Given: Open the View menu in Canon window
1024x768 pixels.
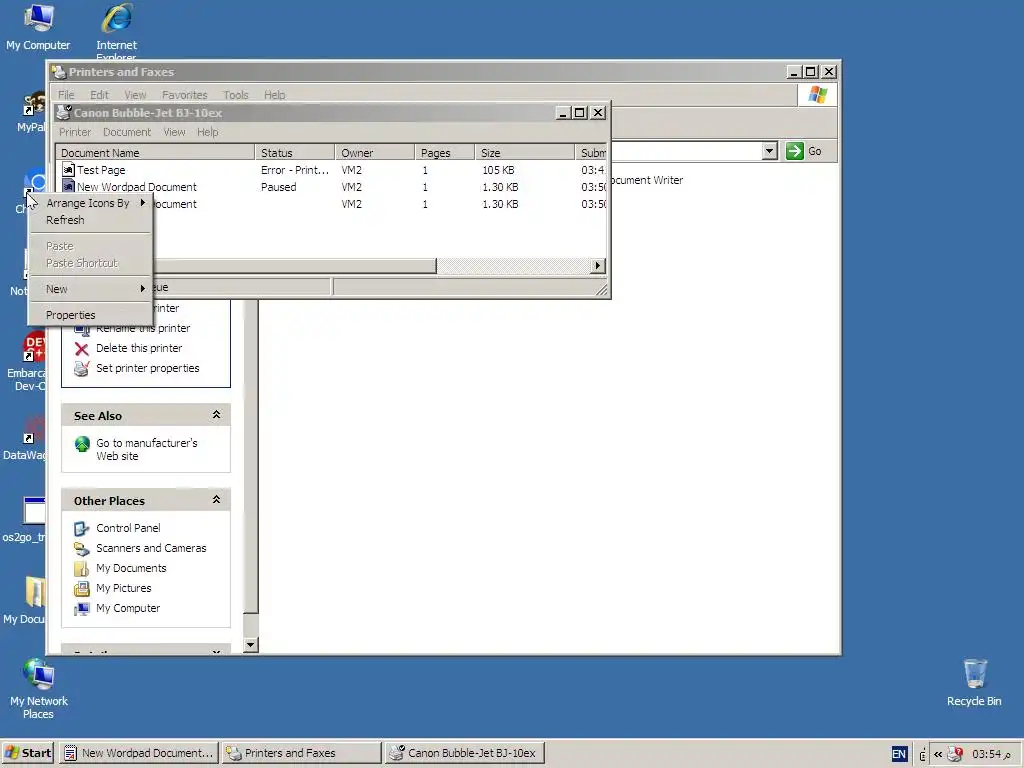Looking at the screenshot, I should tap(174, 132).
